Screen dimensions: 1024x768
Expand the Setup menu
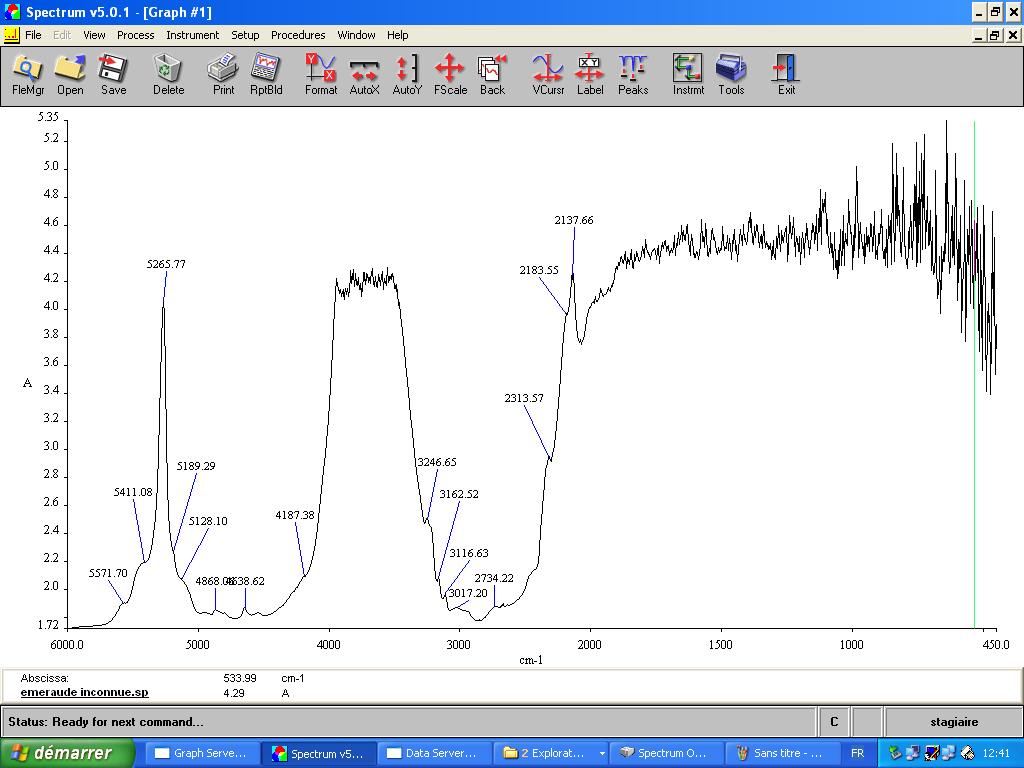point(245,35)
